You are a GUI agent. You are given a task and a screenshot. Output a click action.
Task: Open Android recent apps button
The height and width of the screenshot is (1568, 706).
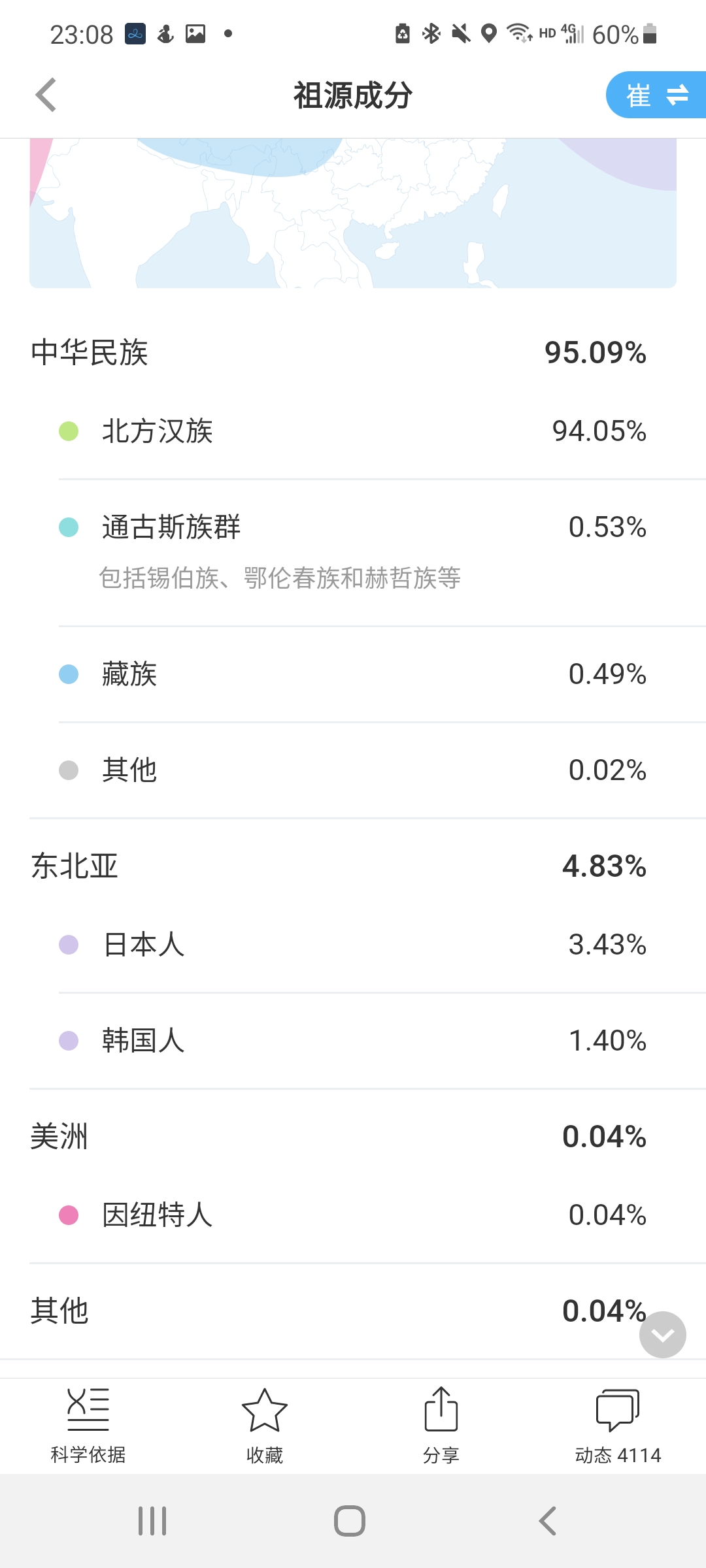(152, 1521)
